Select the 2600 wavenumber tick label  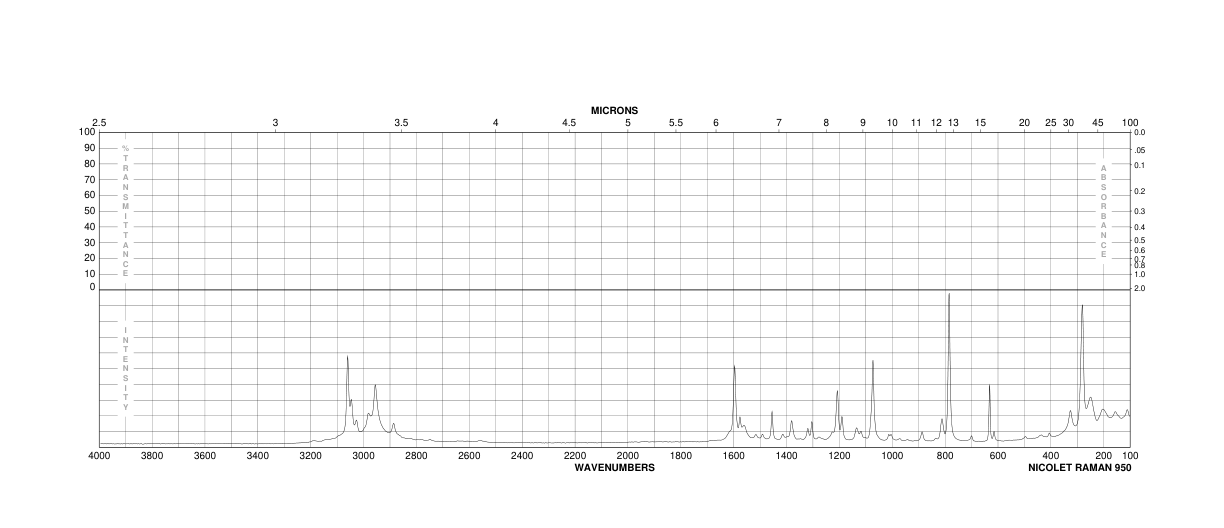469,456
